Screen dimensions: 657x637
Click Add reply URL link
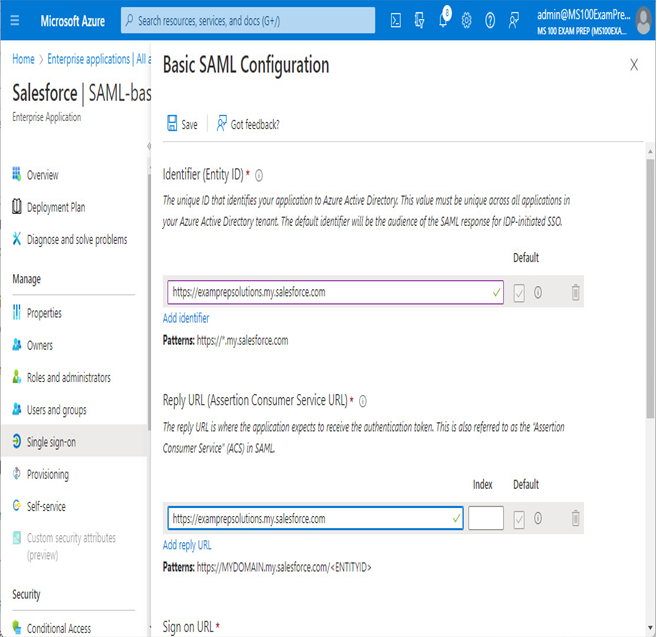(x=187, y=545)
